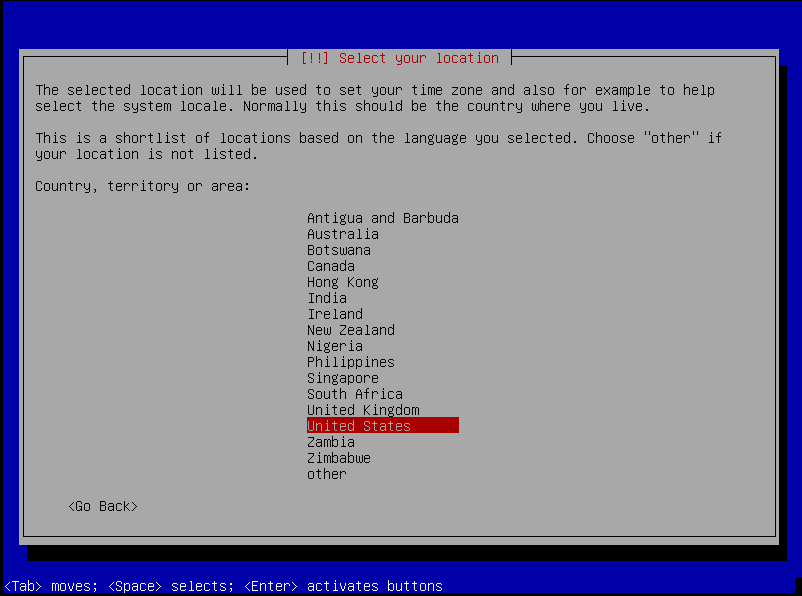Select South Africa from the list
The image size is (802, 596).
(x=354, y=394)
